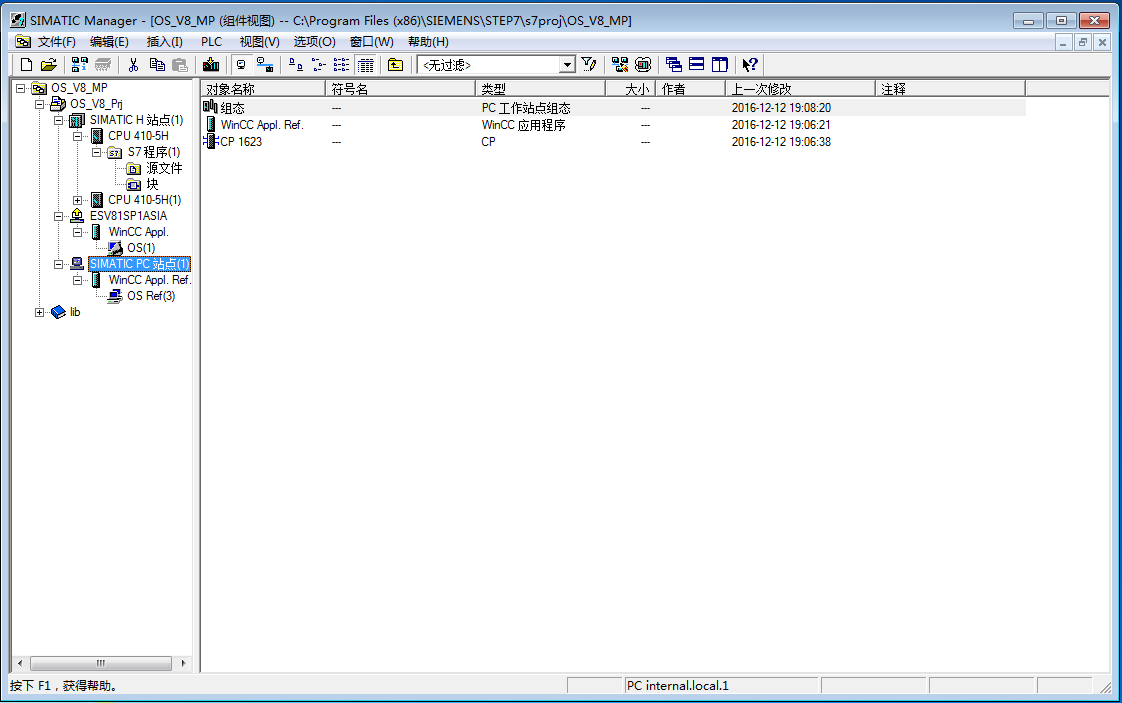Switch to List view
Image resolution: width=1122 pixels, height=703 pixels.
point(342,65)
